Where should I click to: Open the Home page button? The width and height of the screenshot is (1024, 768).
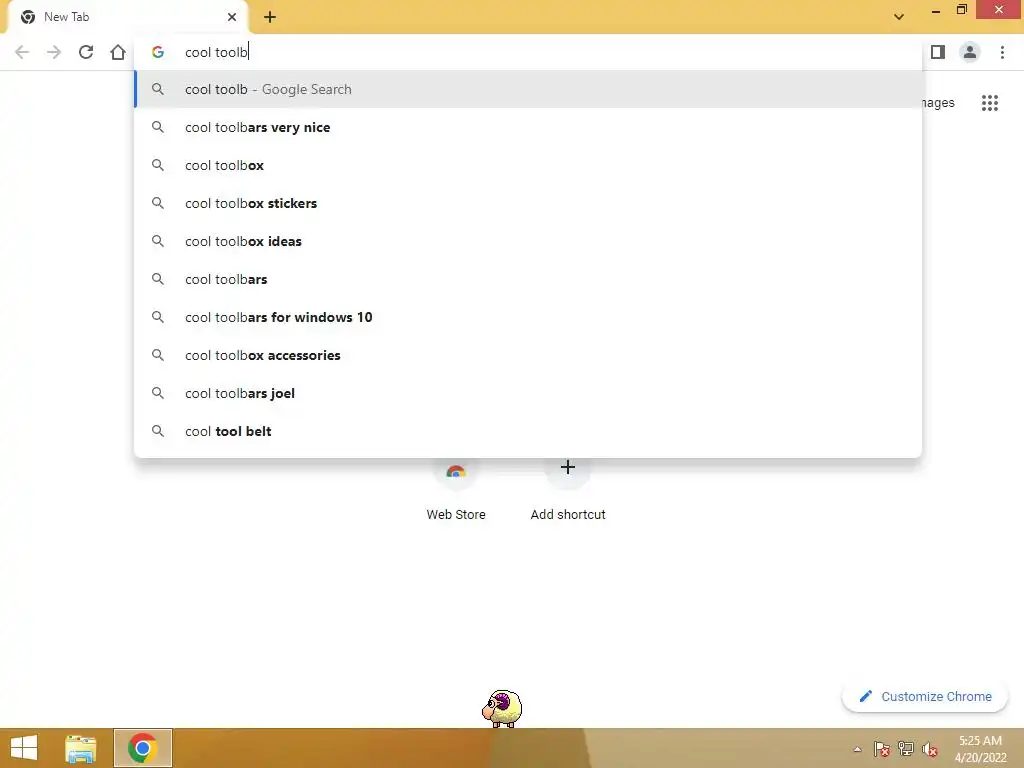[x=118, y=52]
